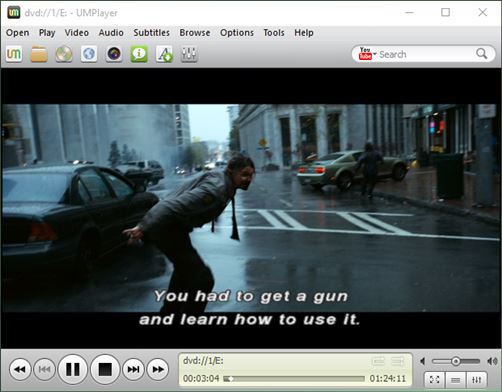Click the elapsed time 00:03:04
Image resolution: width=502 pixels, height=392 pixels.
201,379
